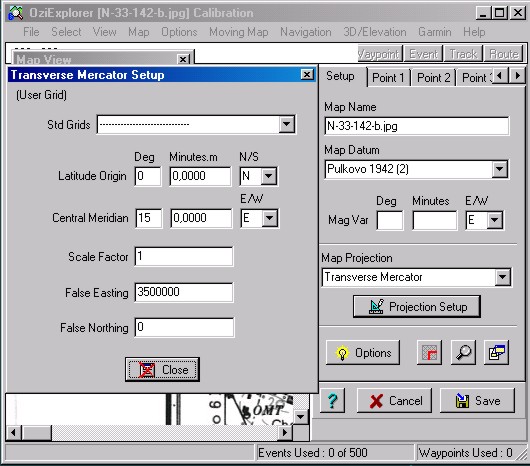Click the False Easting field

click(x=184, y=292)
